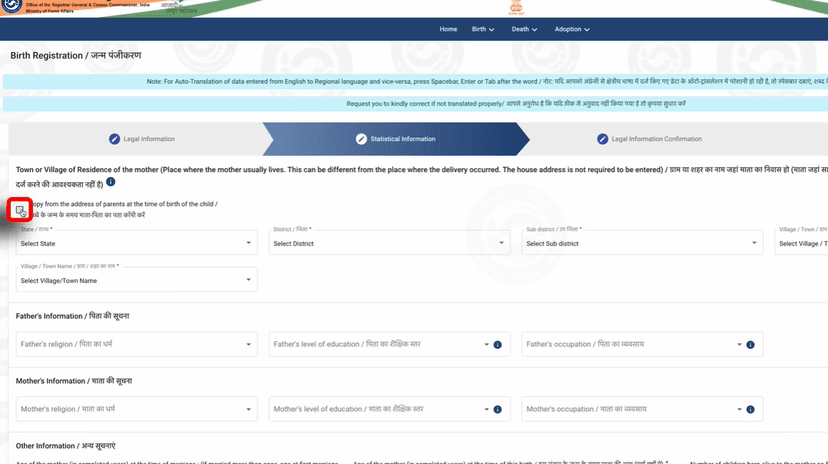Click the pencil icon beside Statistical Information

361,139
